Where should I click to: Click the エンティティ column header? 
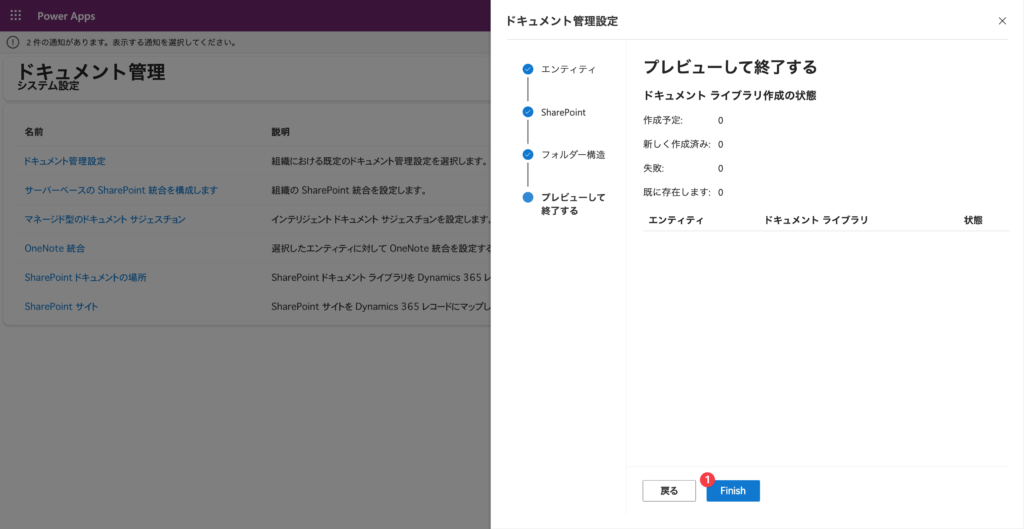(x=676, y=220)
